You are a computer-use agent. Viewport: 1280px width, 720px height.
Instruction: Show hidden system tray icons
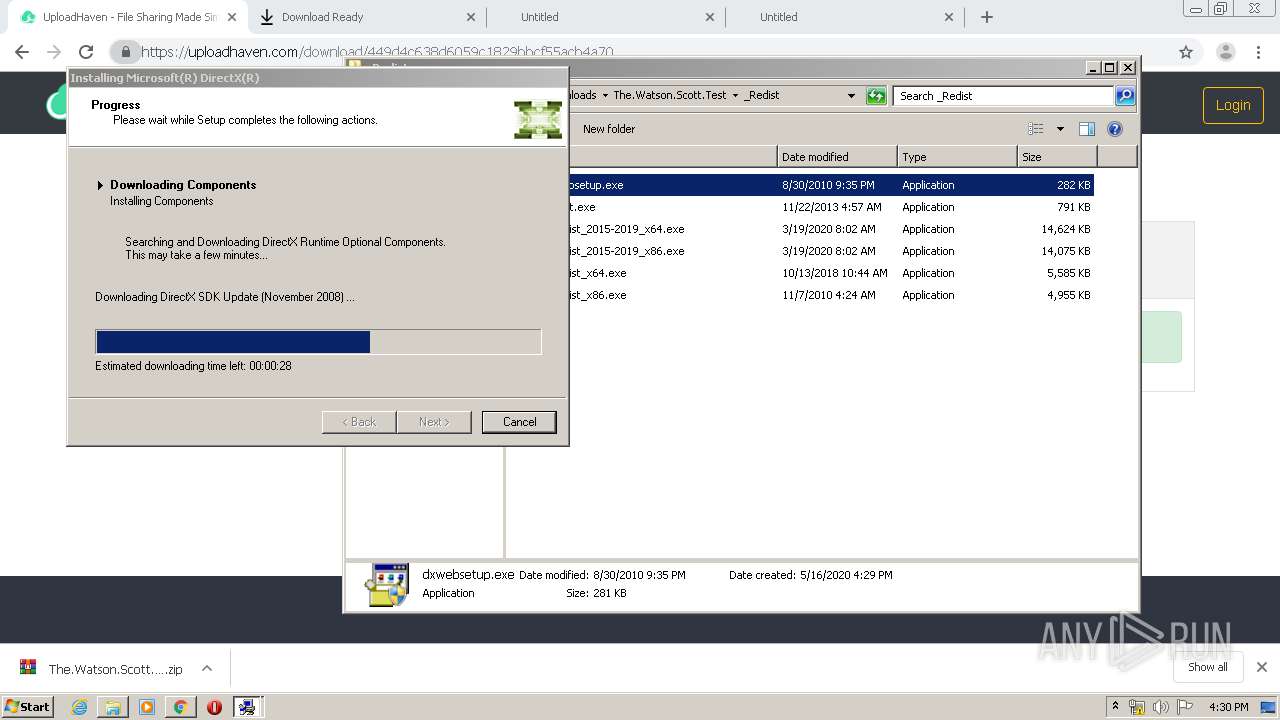coord(1115,707)
